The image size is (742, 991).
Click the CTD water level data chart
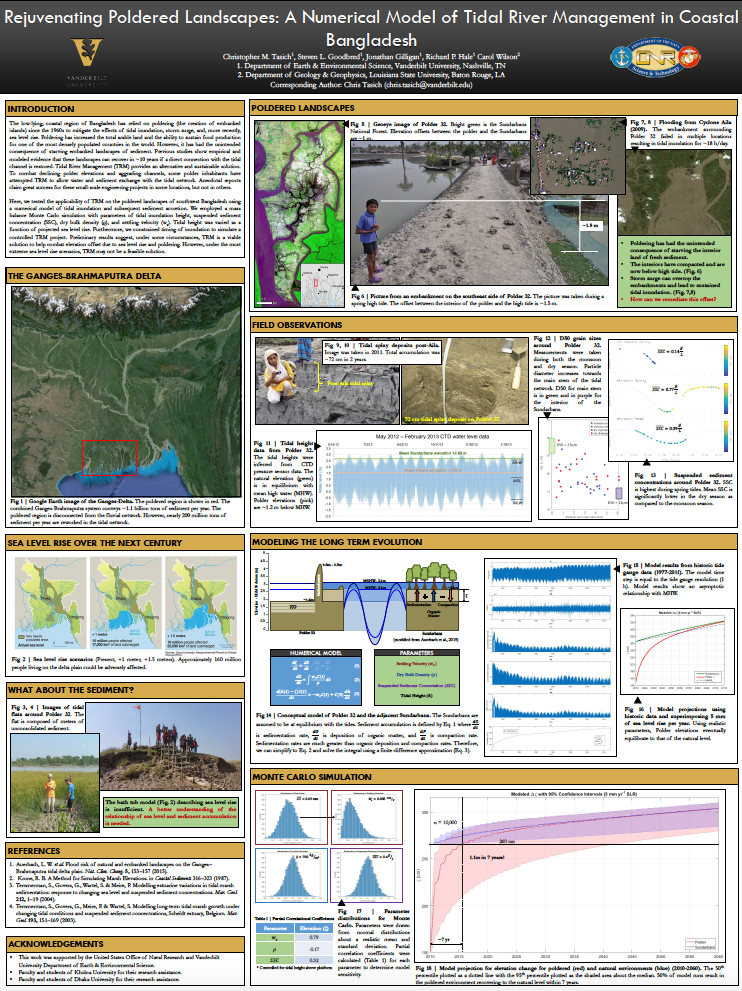pos(423,476)
